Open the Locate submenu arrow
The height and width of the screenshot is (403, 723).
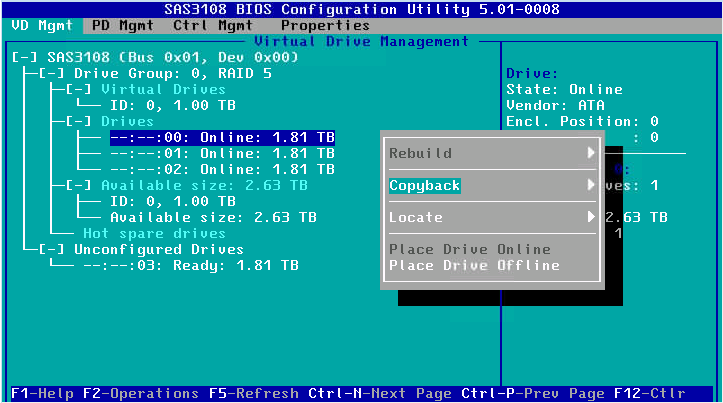[591, 217]
